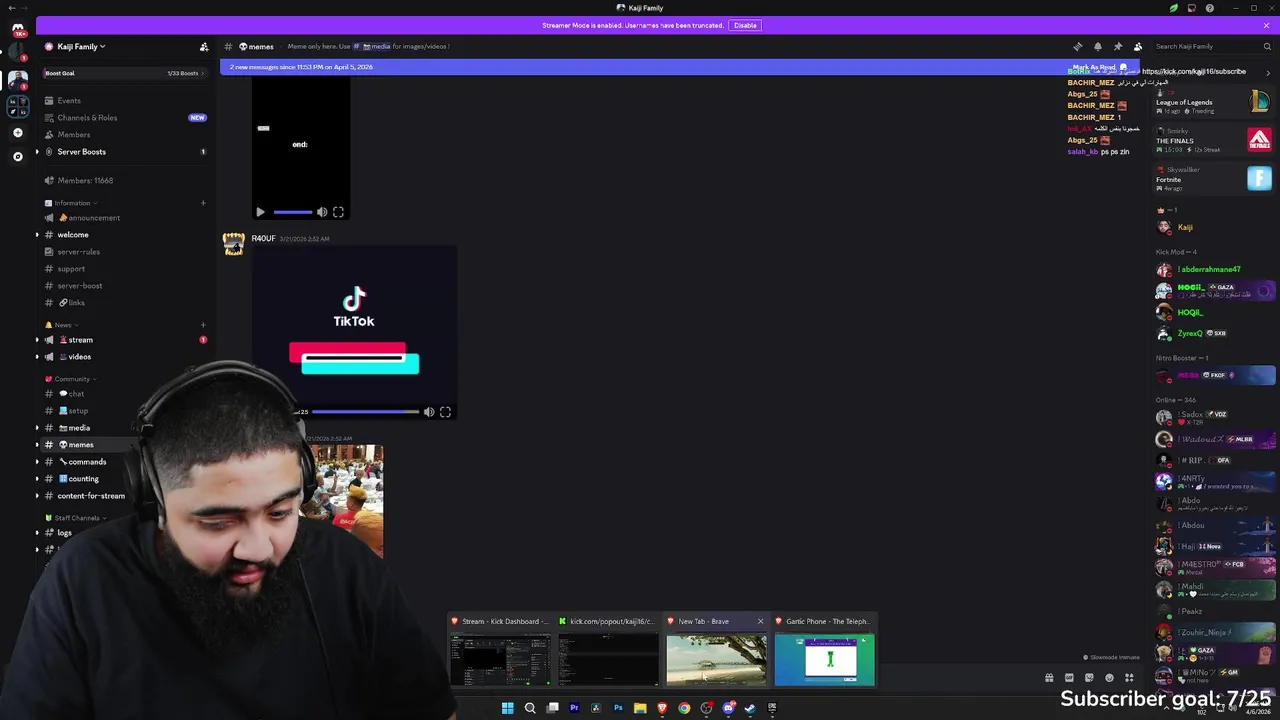Select the server-rules channel
1280x720 pixels.
pos(124,252)
